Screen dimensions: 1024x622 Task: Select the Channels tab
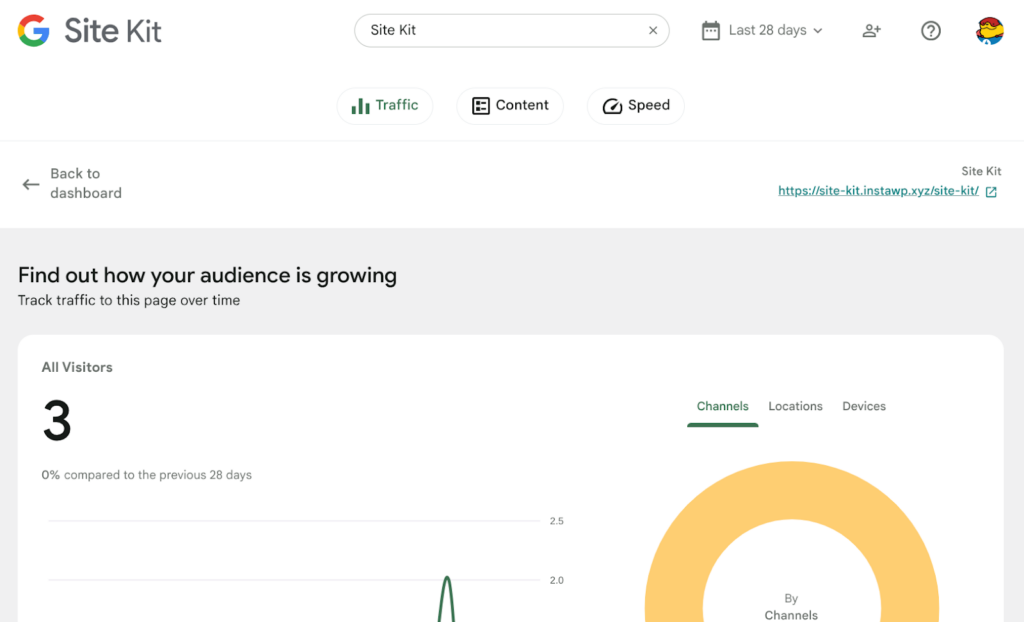tap(722, 407)
